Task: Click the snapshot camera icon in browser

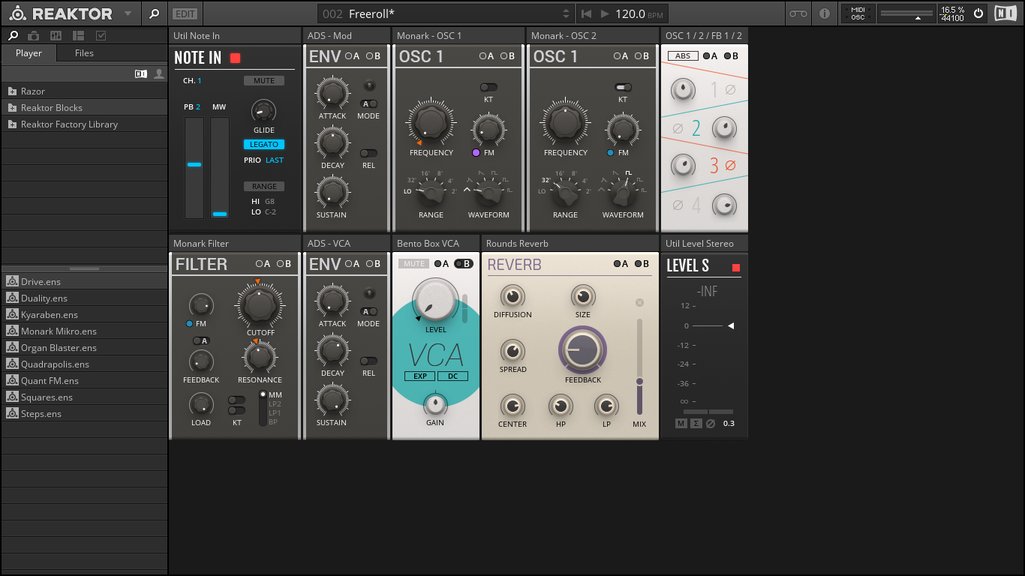Action: 33,35
